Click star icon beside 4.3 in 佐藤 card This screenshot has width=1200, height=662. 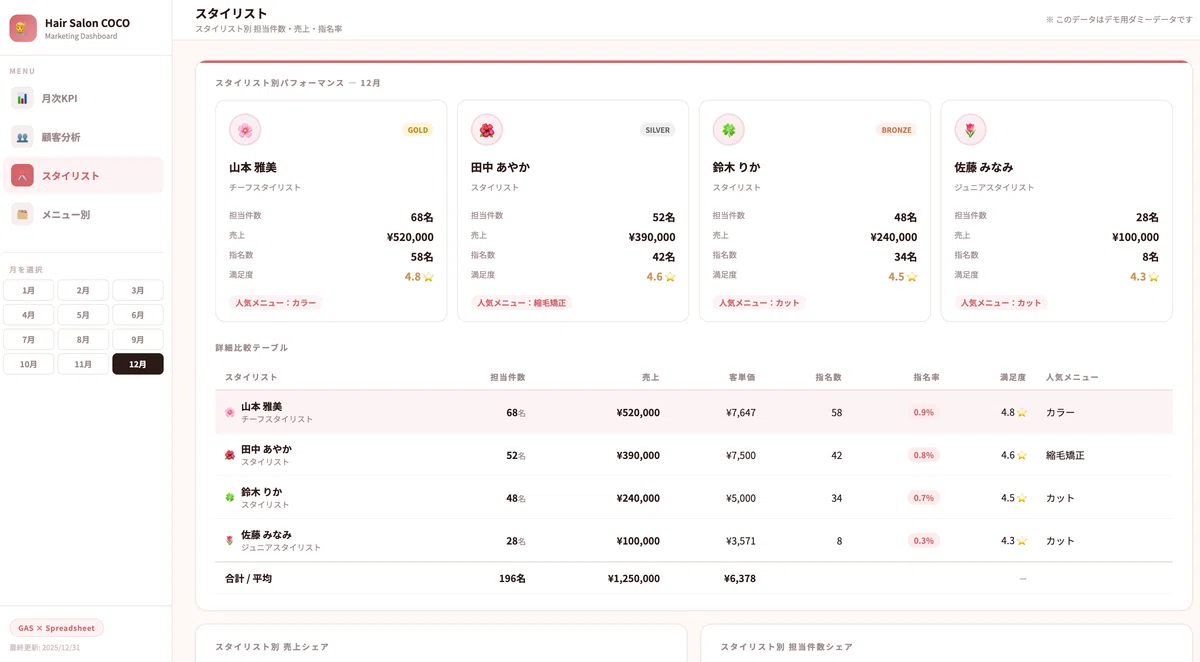point(1154,277)
